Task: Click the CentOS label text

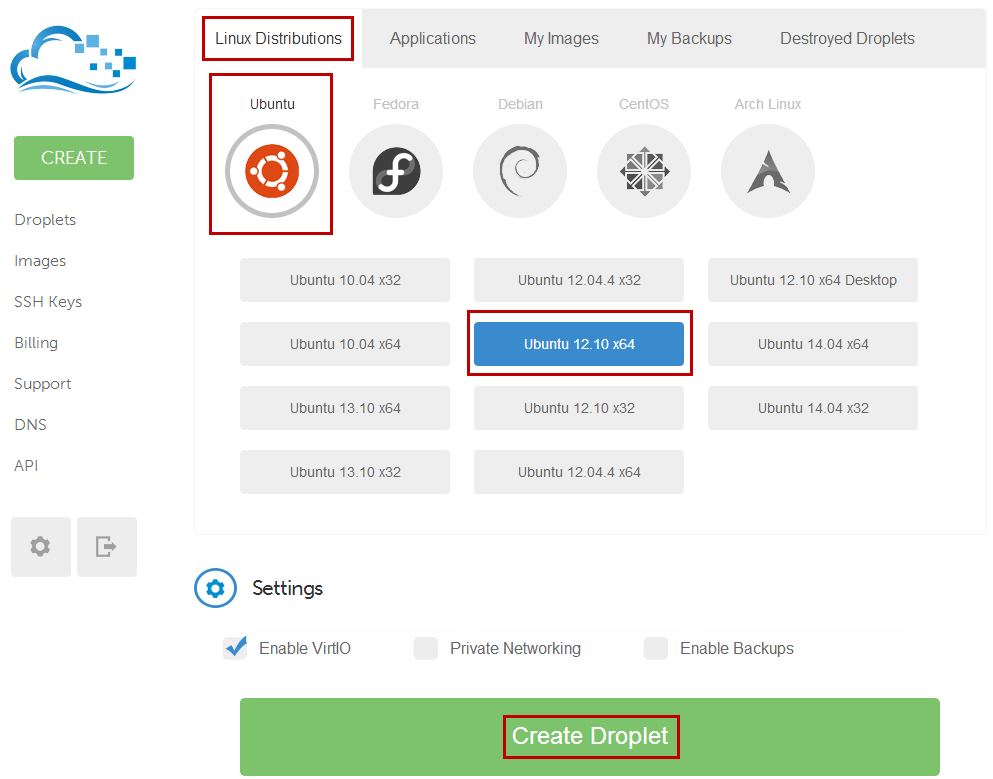Action: point(643,104)
